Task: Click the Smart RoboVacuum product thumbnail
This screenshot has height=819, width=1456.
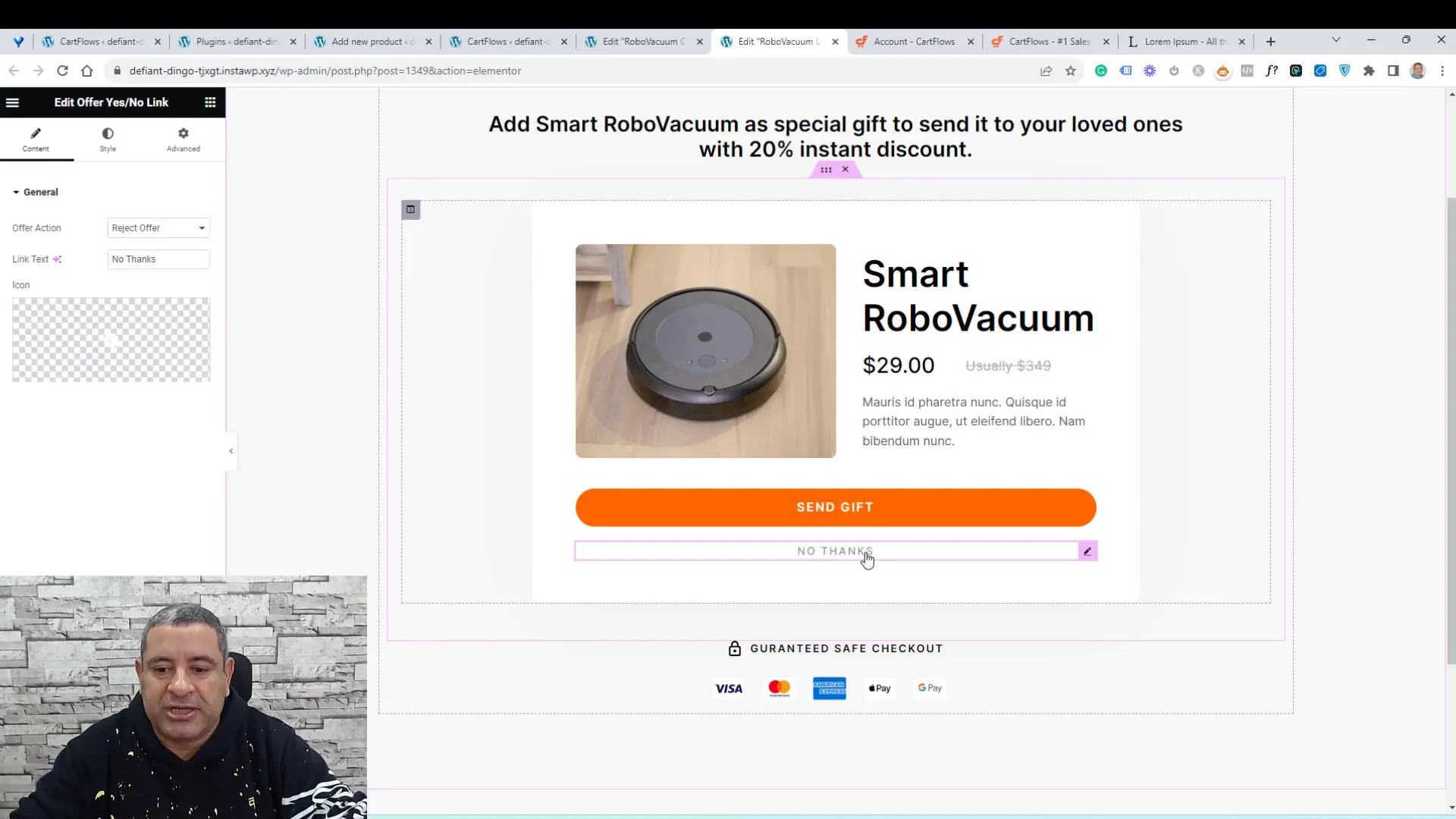Action: point(705,350)
